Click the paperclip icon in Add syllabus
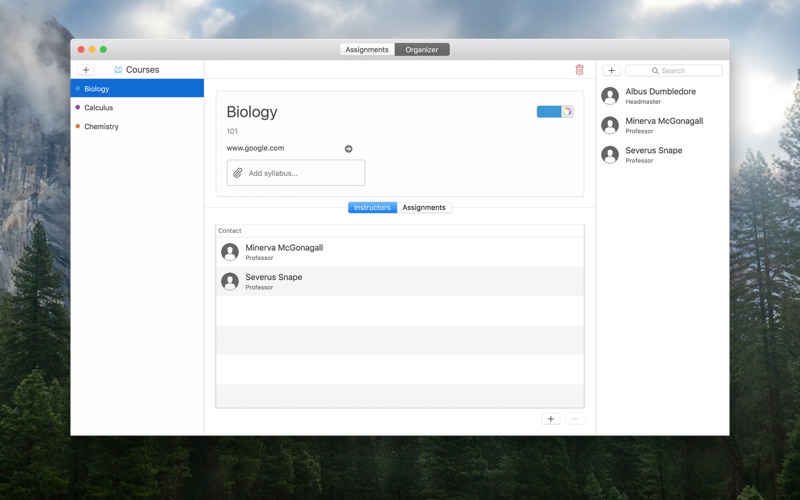 238,173
